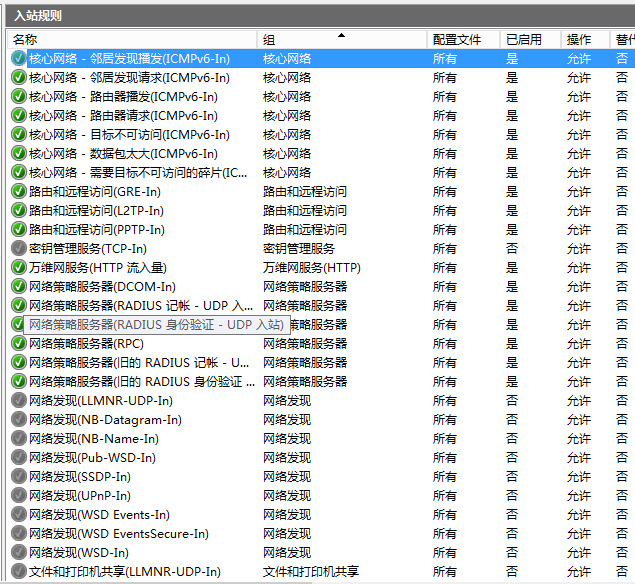Click the 文件和打印机共享 group cell
Image resolution: width=635 pixels, height=584 pixels.
pos(311,572)
